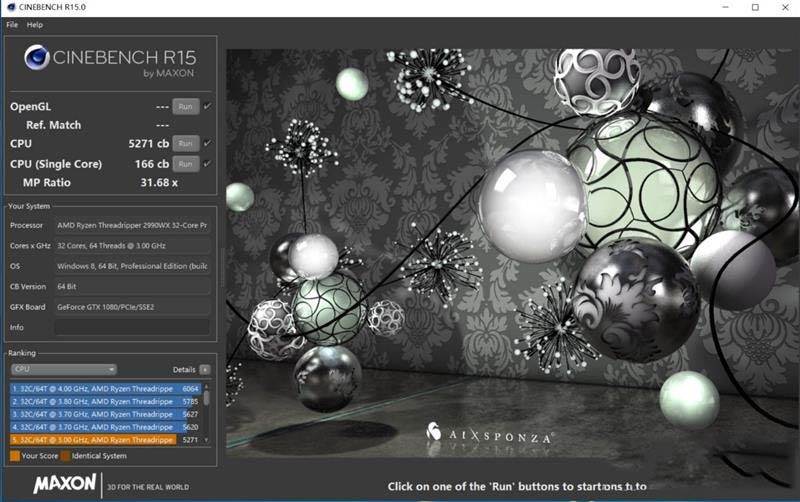Click the Details arrow icon button

point(204,369)
